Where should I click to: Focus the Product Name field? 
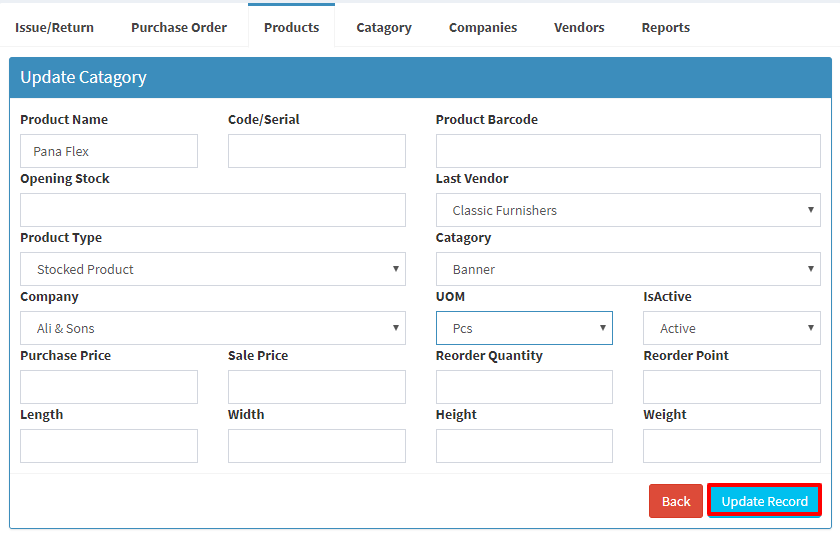(109, 151)
